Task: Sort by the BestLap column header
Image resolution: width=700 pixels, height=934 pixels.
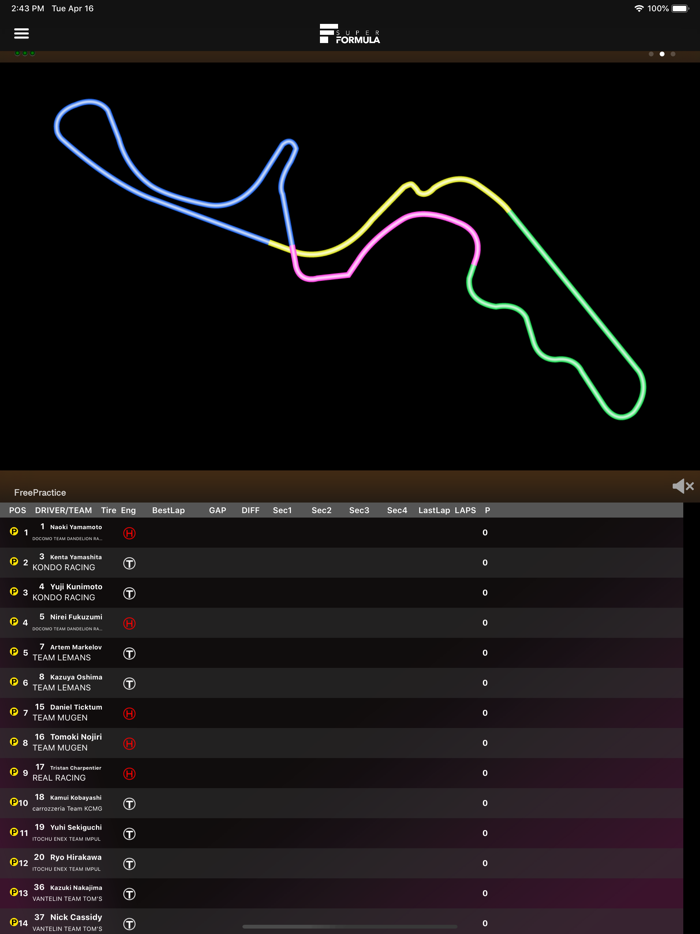Action: (169, 510)
